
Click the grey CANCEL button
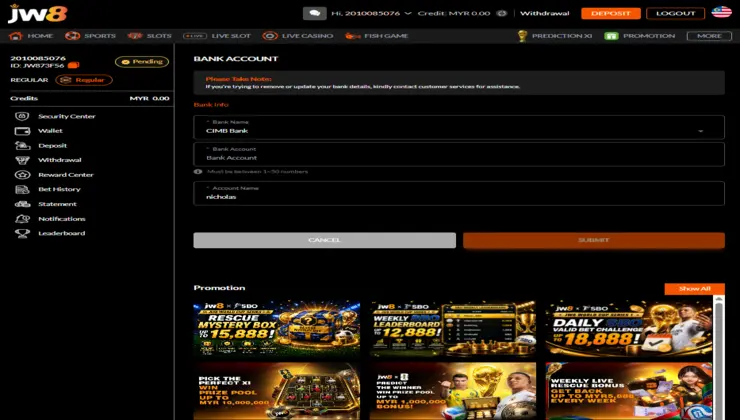coord(325,240)
